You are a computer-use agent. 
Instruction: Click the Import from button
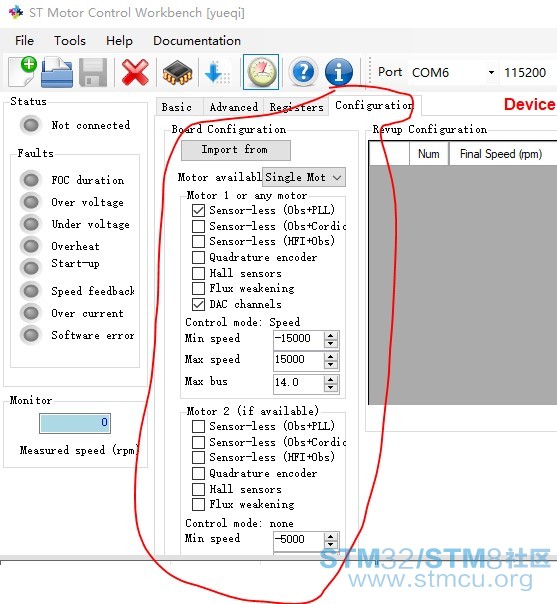(x=236, y=150)
